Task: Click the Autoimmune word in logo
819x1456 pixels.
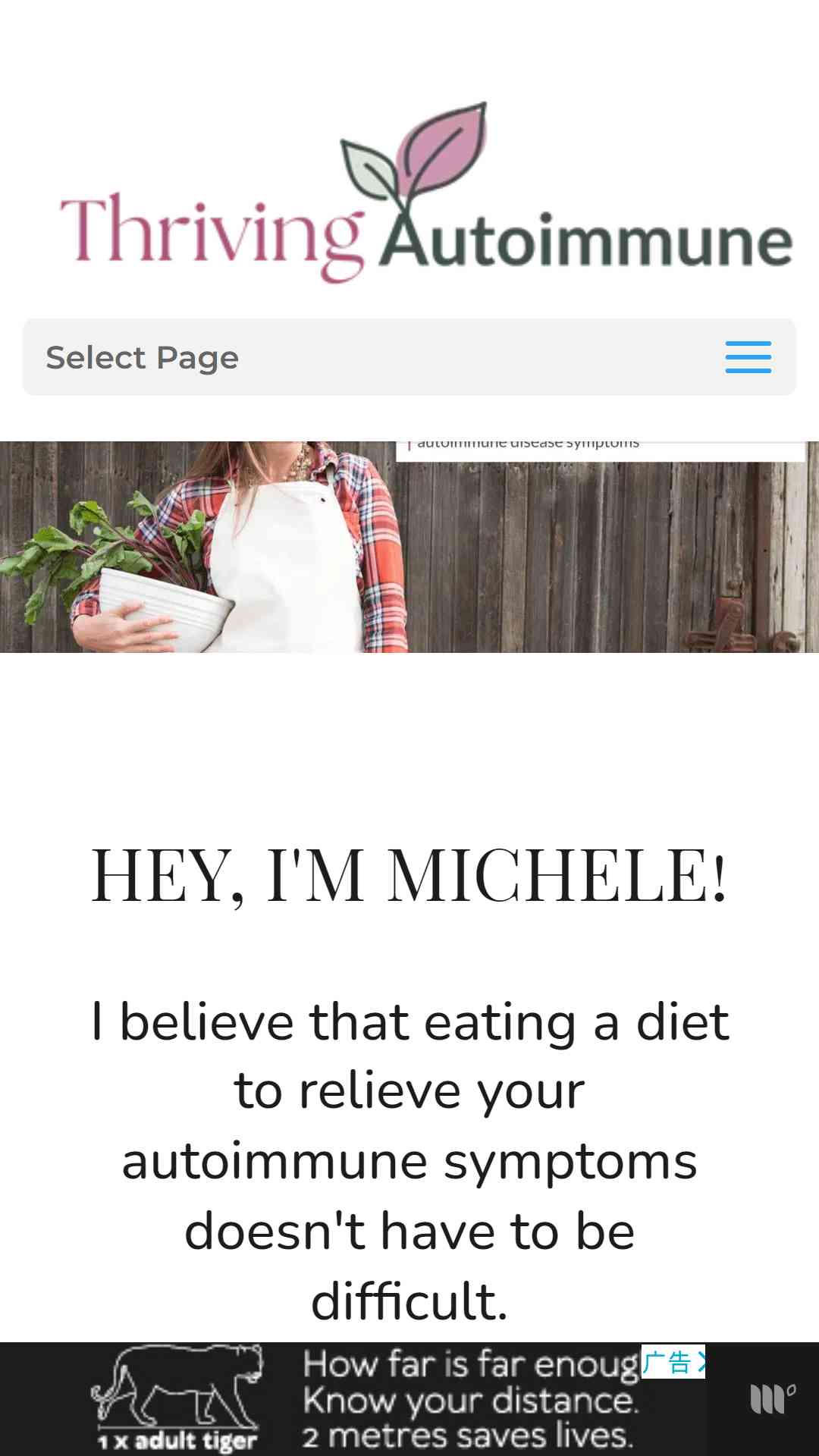Action: [x=585, y=239]
